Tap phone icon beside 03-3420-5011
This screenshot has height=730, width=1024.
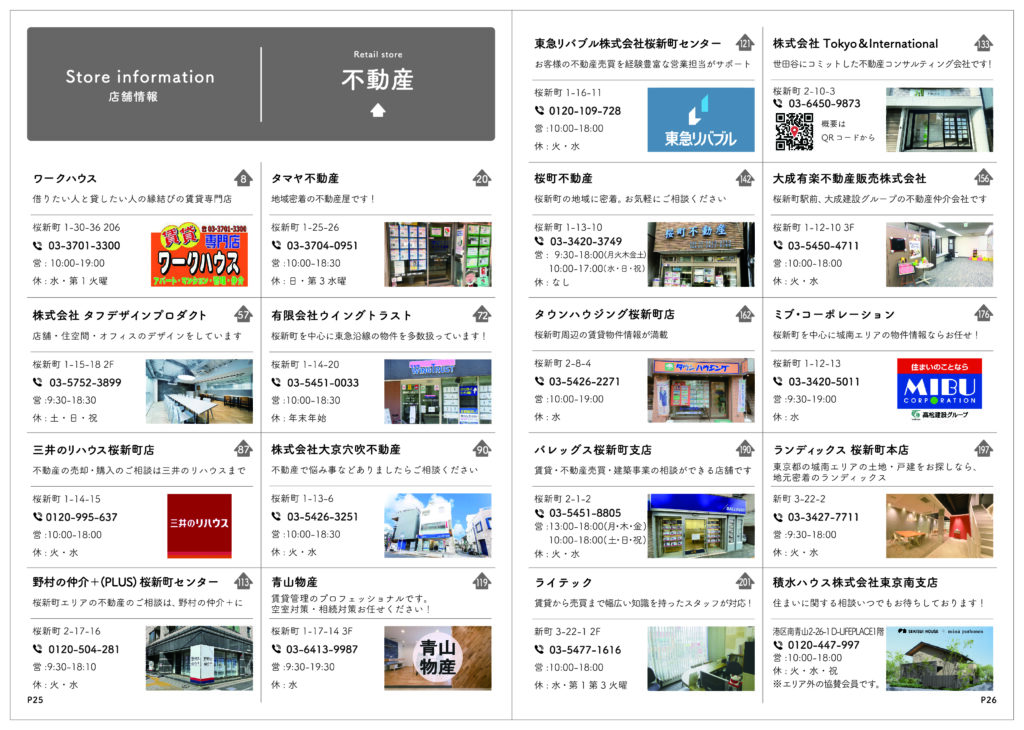[778, 381]
